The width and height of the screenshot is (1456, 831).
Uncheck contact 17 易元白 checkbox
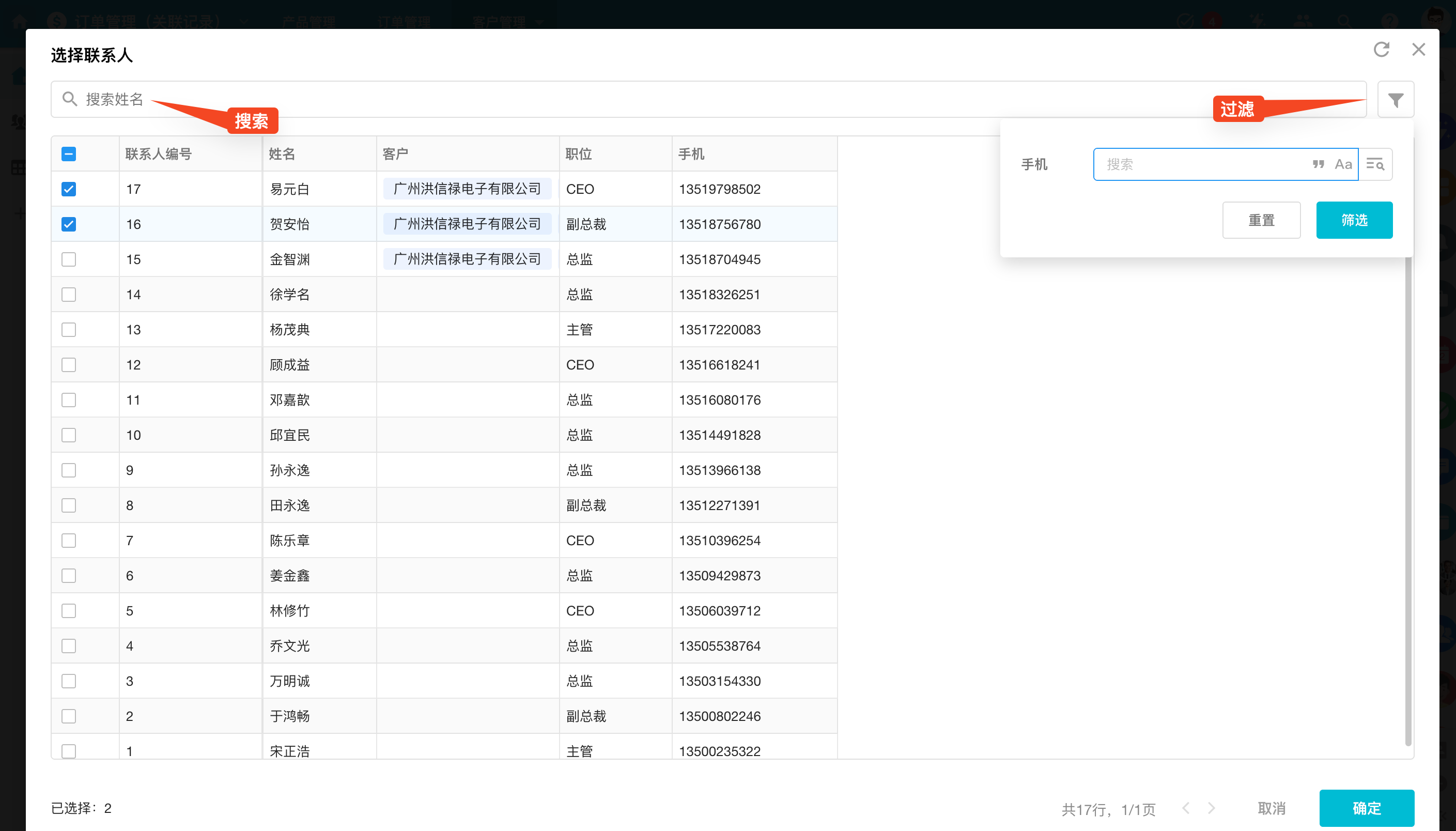tap(69, 189)
